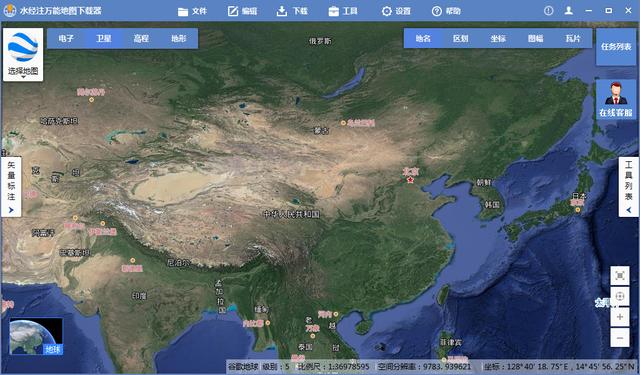Toggle the 区划 boundaries overlay

[x=460, y=38]
